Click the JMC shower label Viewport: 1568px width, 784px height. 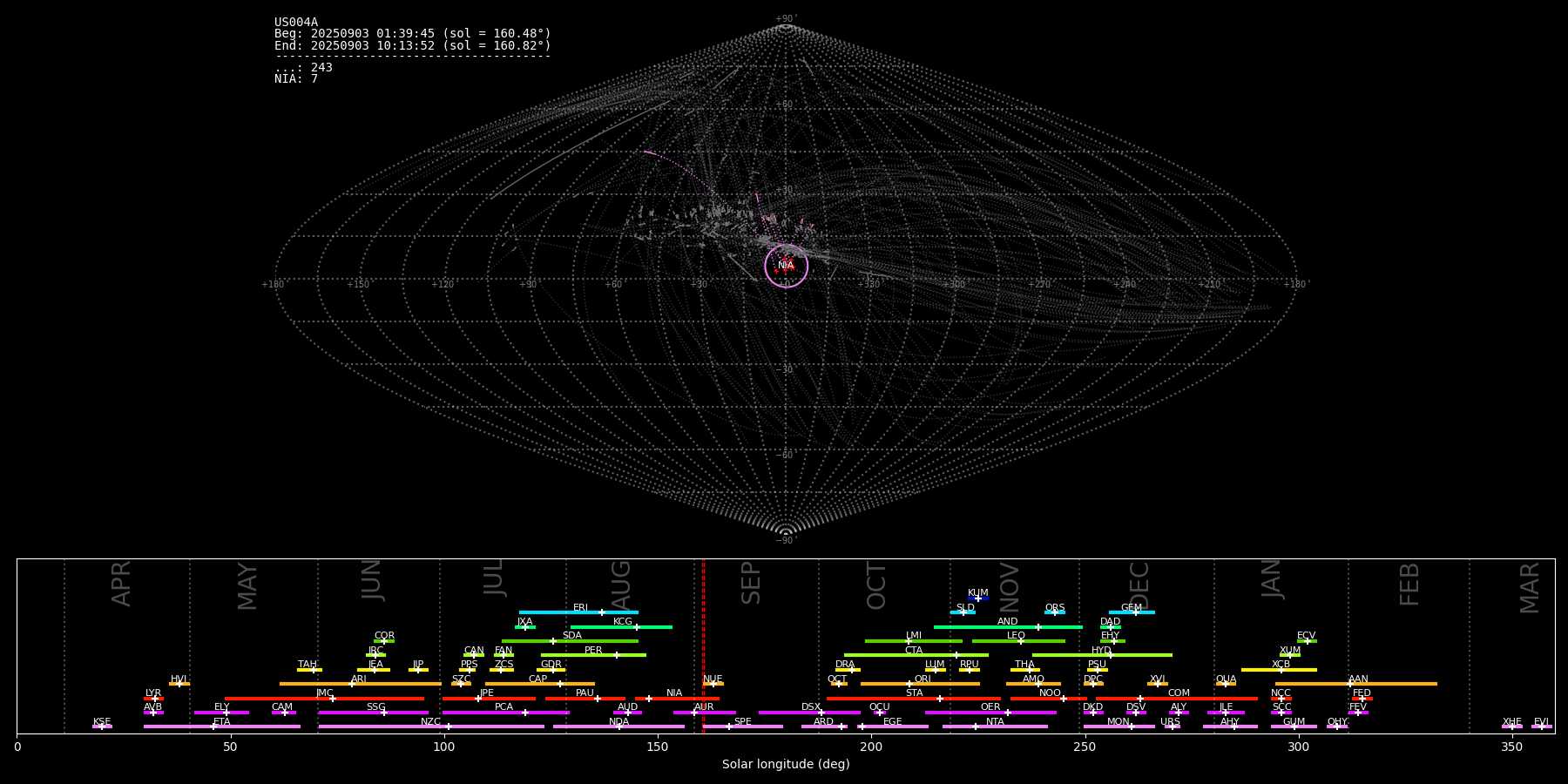[325, 693]
